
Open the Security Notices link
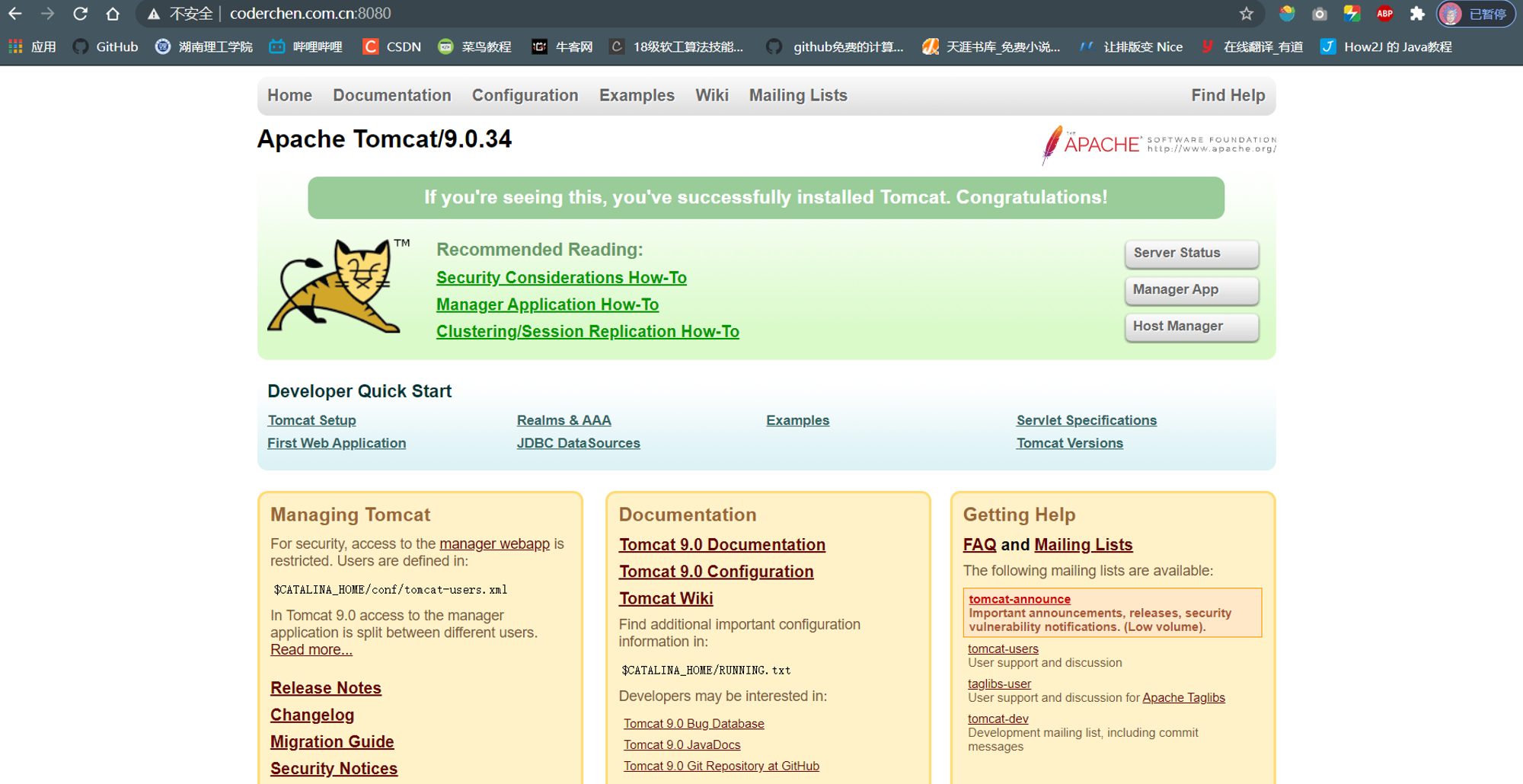coord(334,769)
